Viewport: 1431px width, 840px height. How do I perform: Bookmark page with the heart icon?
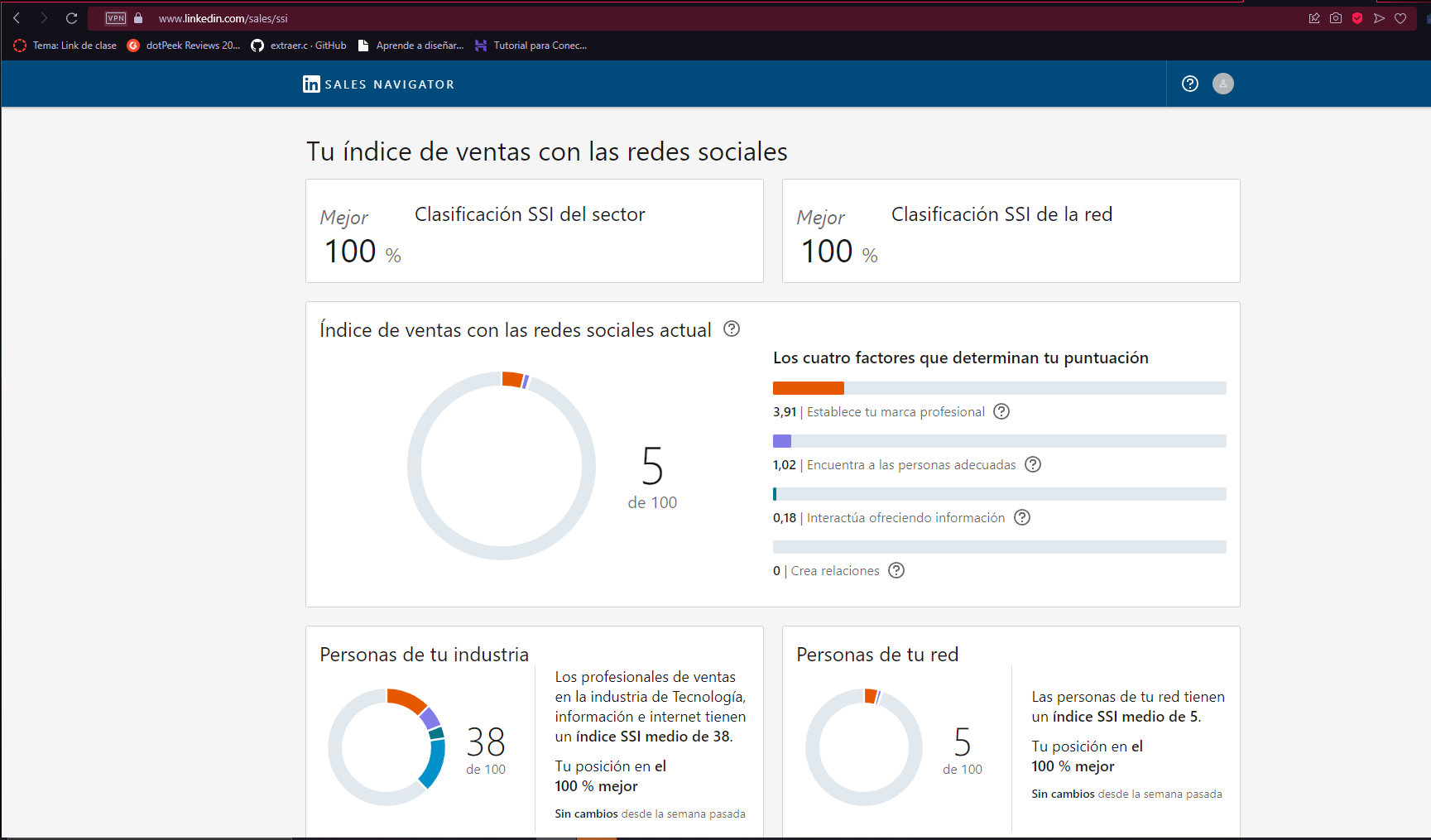(1400, 18)
